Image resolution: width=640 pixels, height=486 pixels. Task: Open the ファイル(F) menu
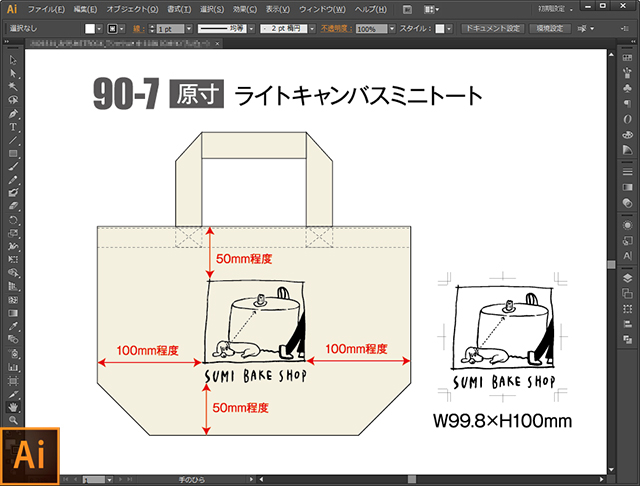46,9
